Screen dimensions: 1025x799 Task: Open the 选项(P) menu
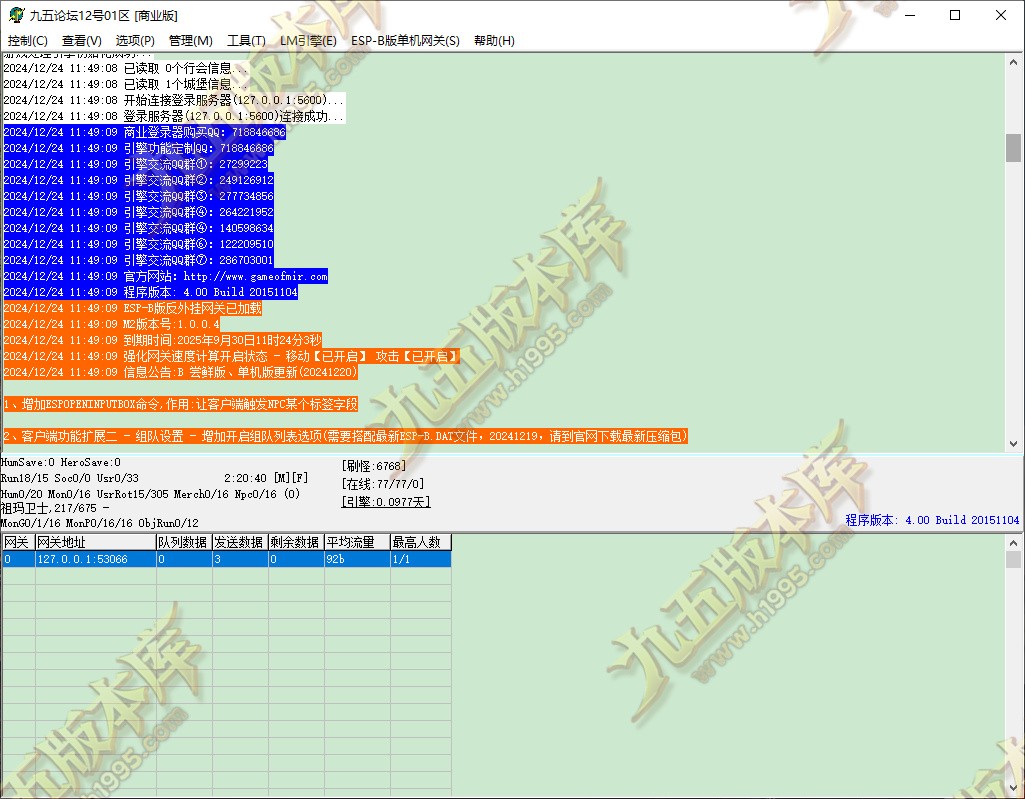135,41
